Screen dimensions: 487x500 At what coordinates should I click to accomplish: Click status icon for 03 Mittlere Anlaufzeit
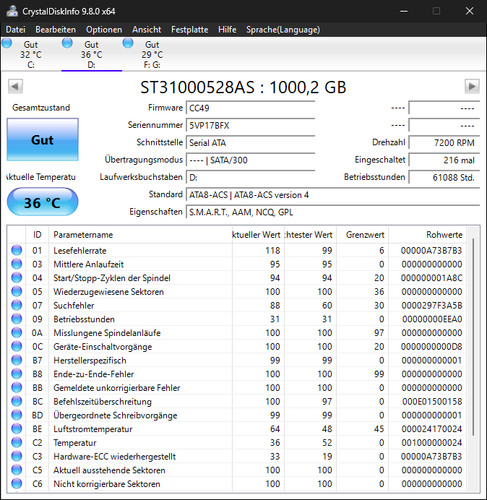point(17,264)
